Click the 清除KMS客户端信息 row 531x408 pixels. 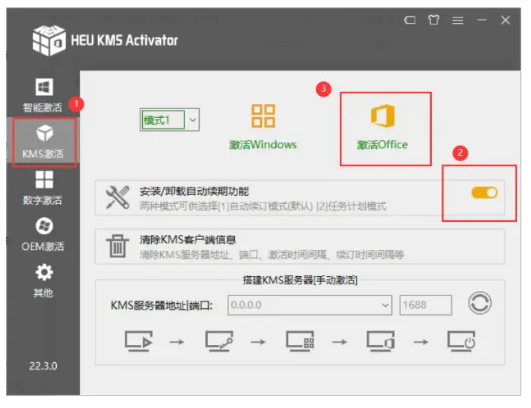click(x=300, y=246)
